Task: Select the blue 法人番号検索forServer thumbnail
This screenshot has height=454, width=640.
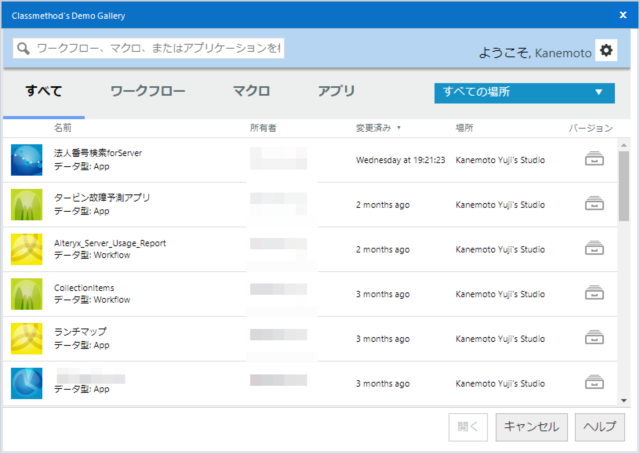Action: click(27, 160)
